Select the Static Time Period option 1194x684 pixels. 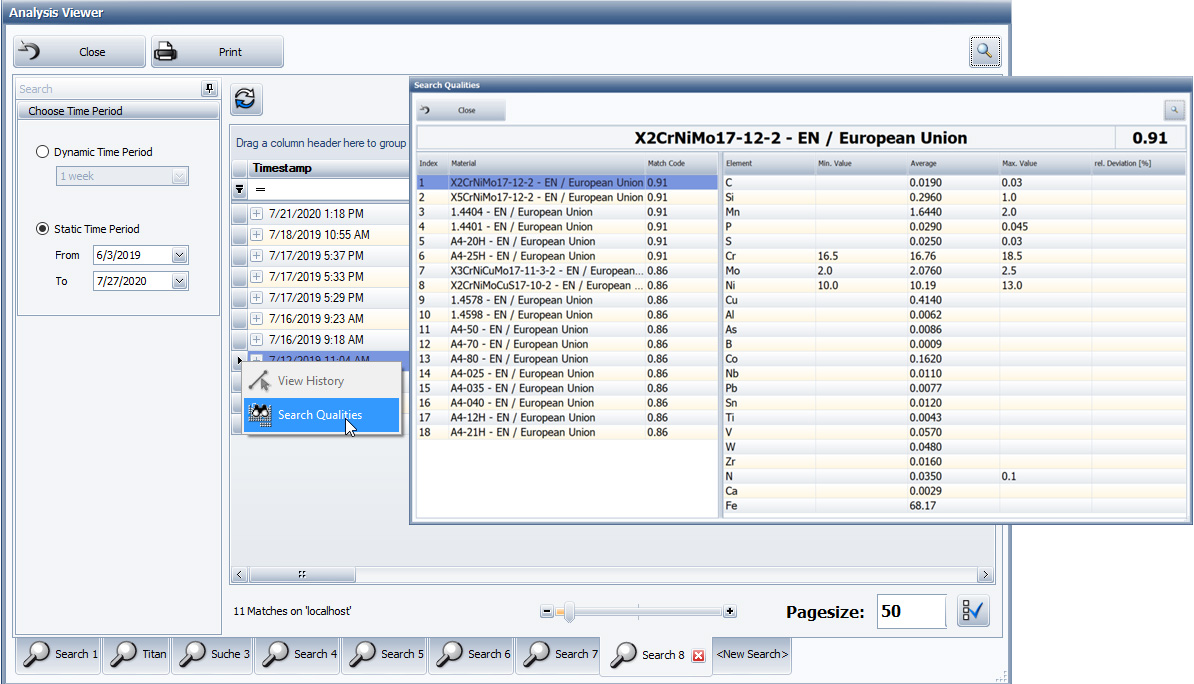(x=41, y=228)
